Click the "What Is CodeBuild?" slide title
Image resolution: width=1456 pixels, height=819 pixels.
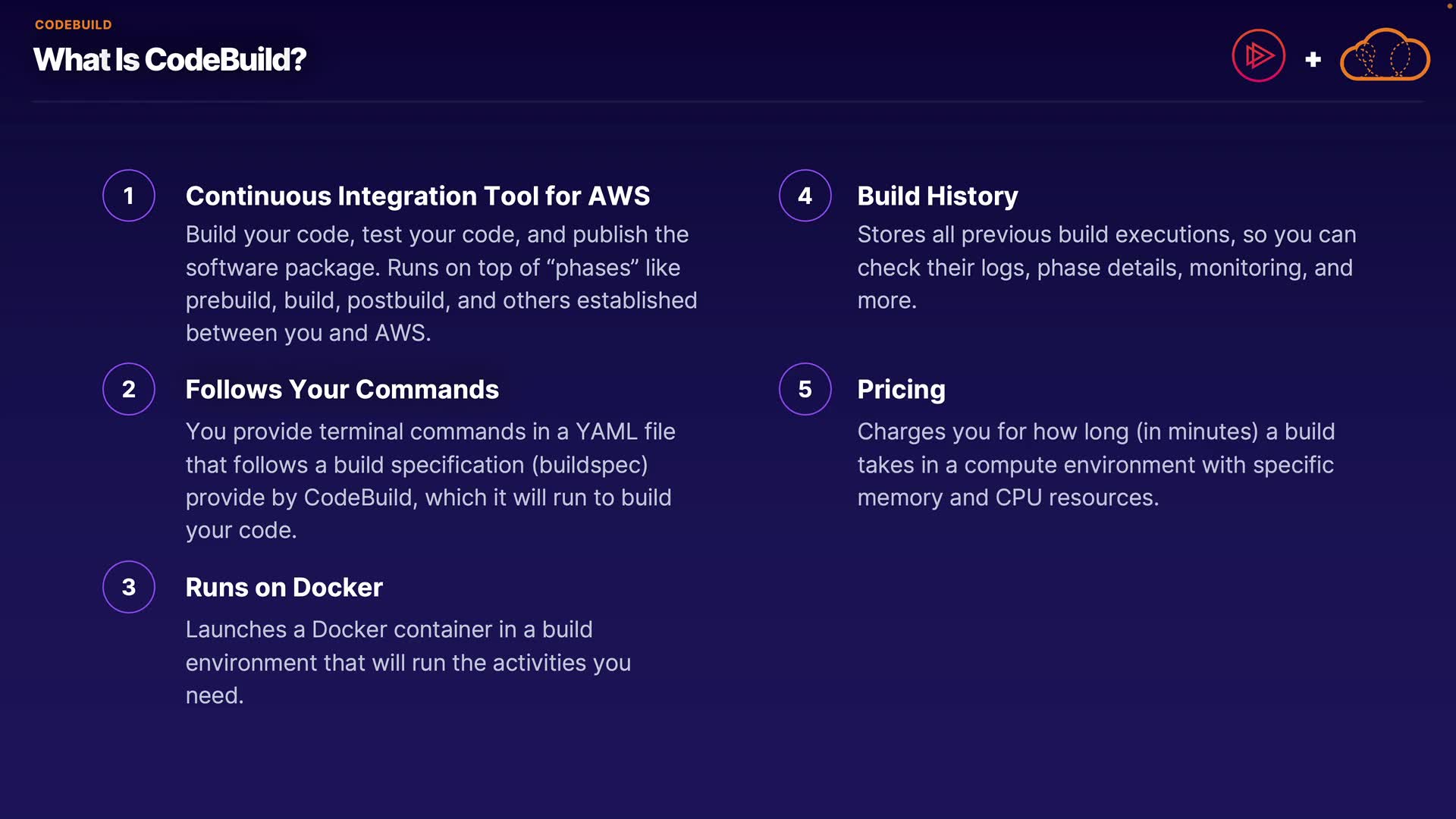click(x=170, y=60)
